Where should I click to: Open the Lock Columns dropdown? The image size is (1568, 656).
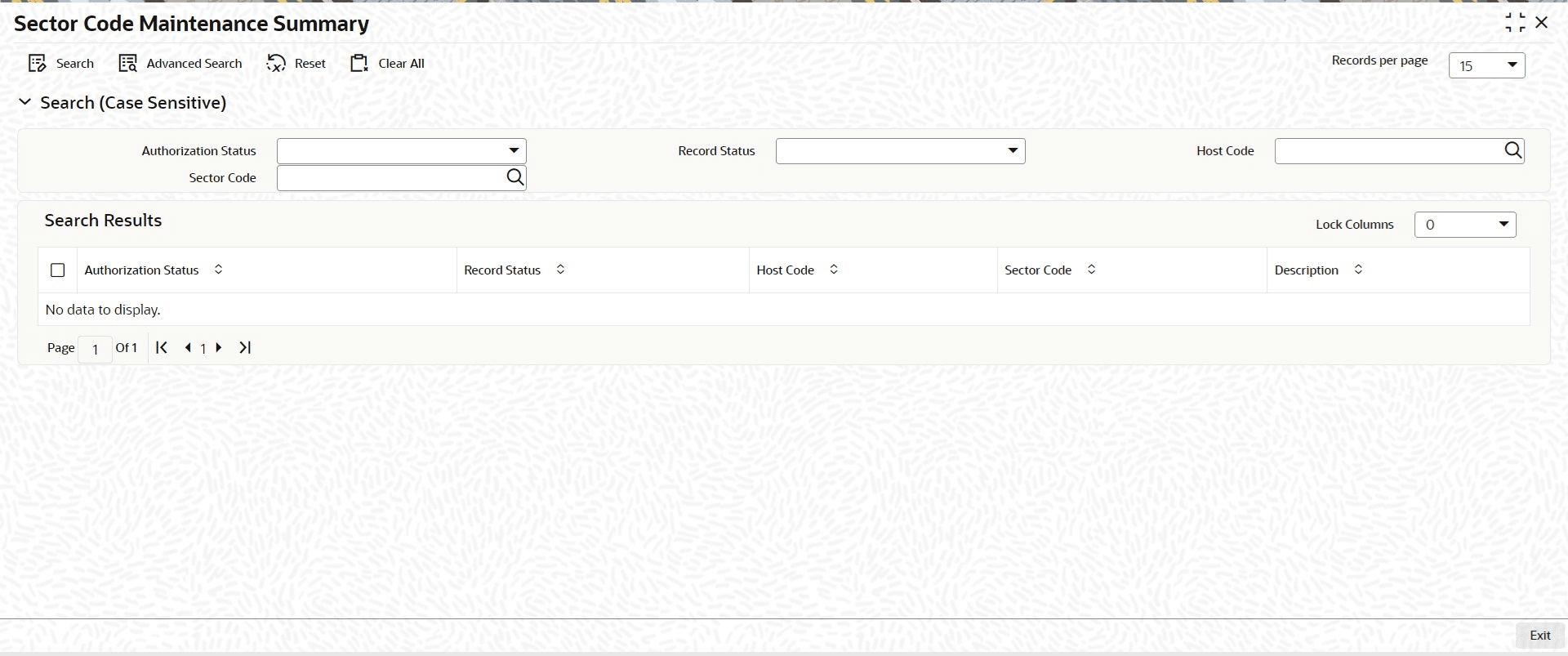click(1465, 225)
